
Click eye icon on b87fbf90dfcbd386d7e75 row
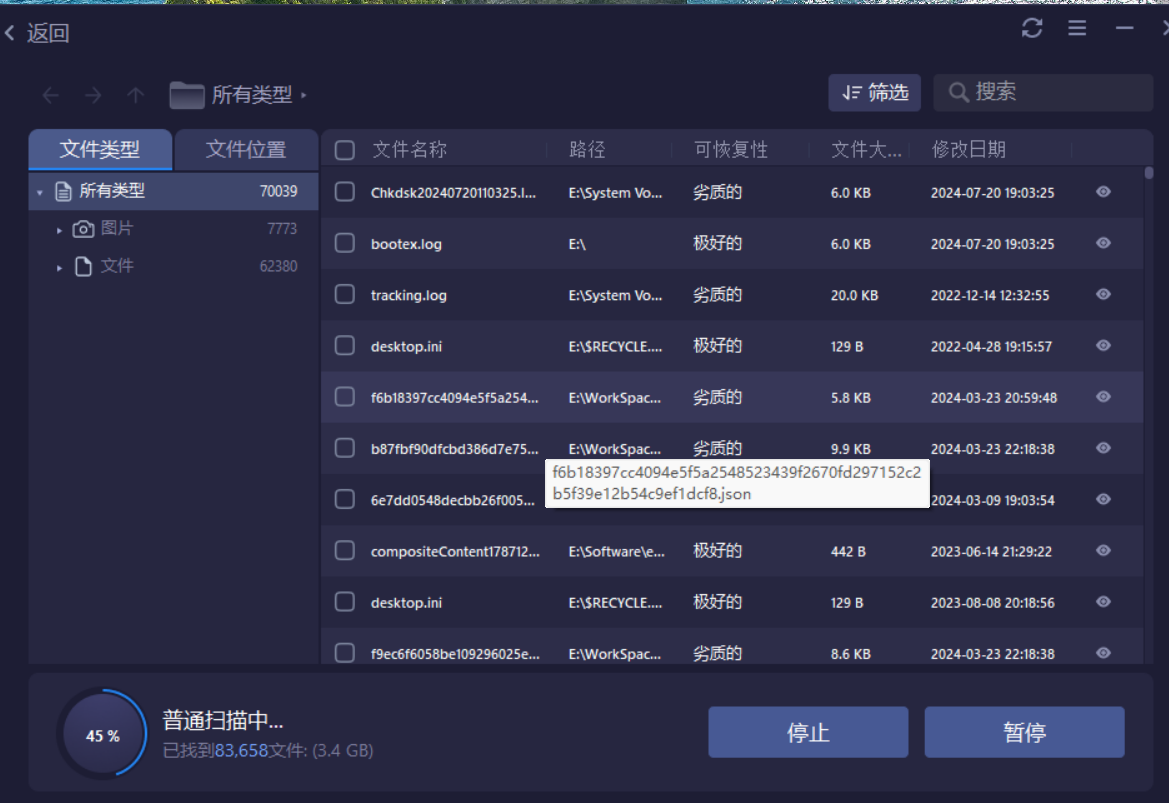click(1103, 448)
